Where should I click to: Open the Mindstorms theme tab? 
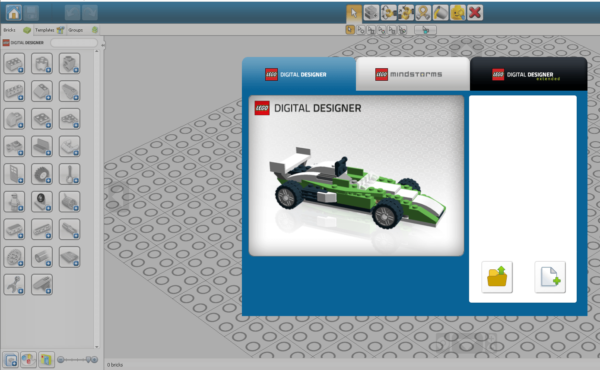coord(412,74)
